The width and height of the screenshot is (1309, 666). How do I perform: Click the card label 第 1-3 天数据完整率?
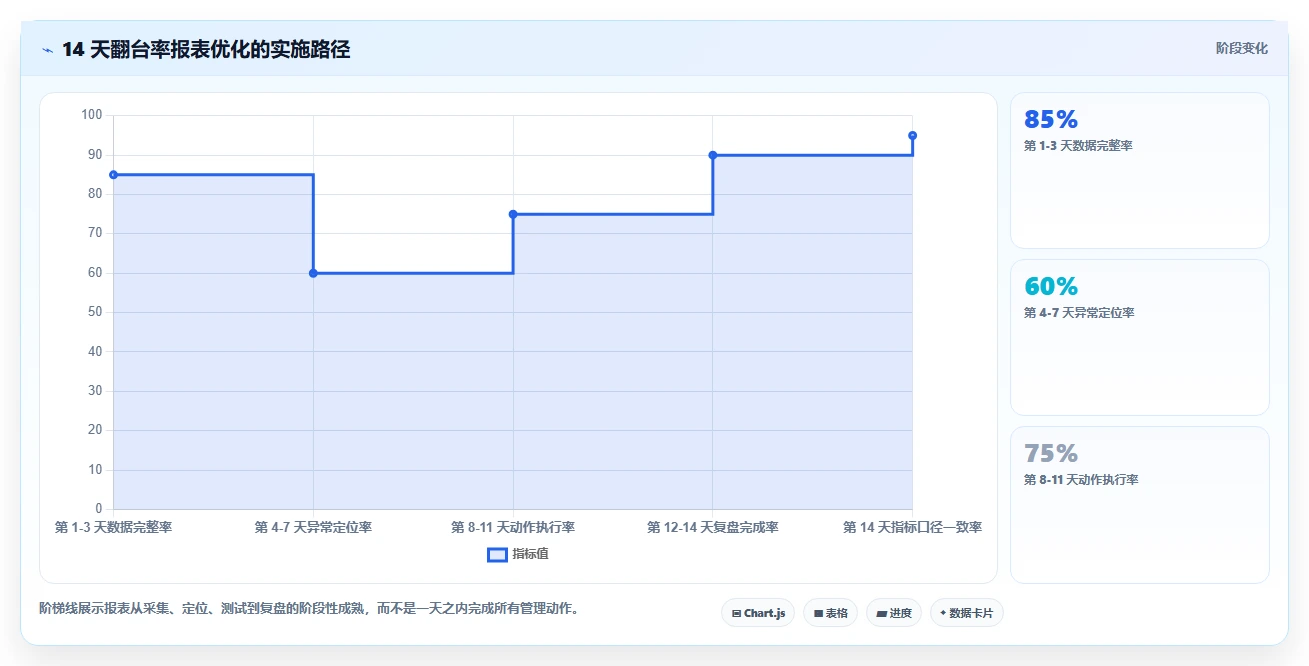[1078, 146]
